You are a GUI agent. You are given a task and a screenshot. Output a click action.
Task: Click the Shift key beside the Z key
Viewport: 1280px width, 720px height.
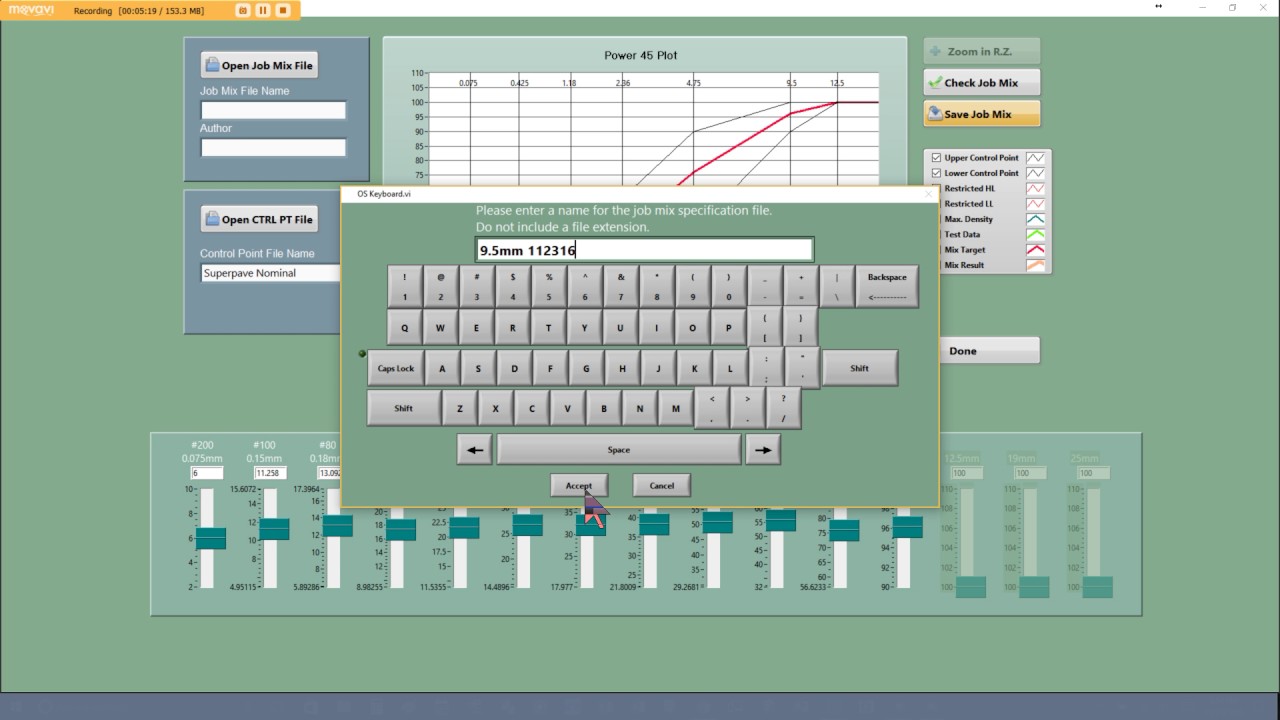coord(403,408)
